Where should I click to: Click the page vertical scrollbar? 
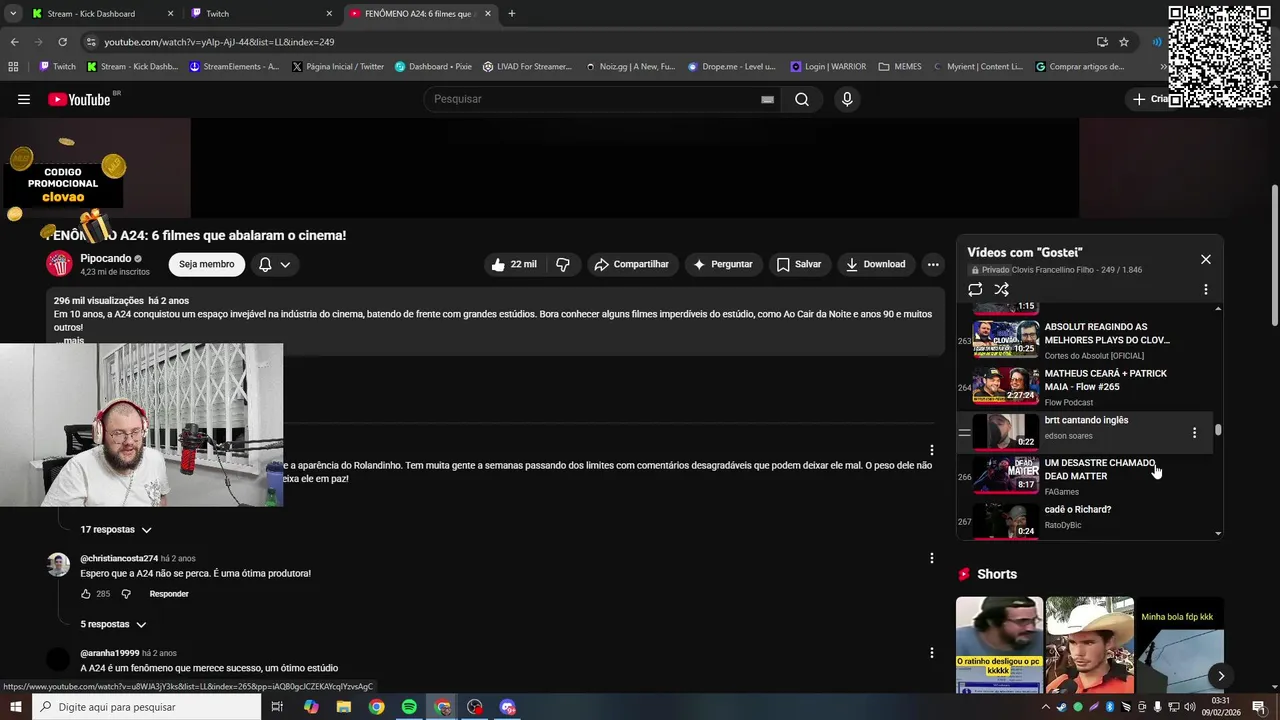1274,255
